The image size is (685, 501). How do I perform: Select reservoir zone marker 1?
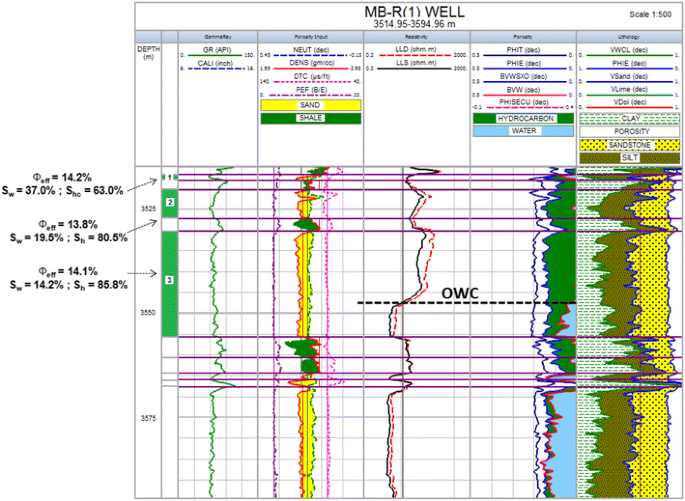(x=170, y=177)
